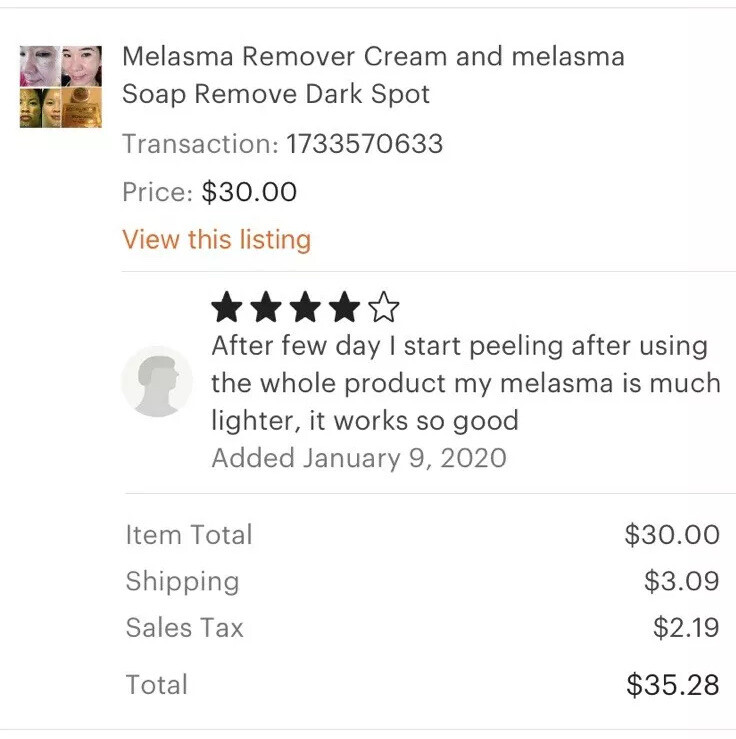This screenshot has height=739, width=736.
Task: Click the Sales Tax label
Action: click(184, 628)
